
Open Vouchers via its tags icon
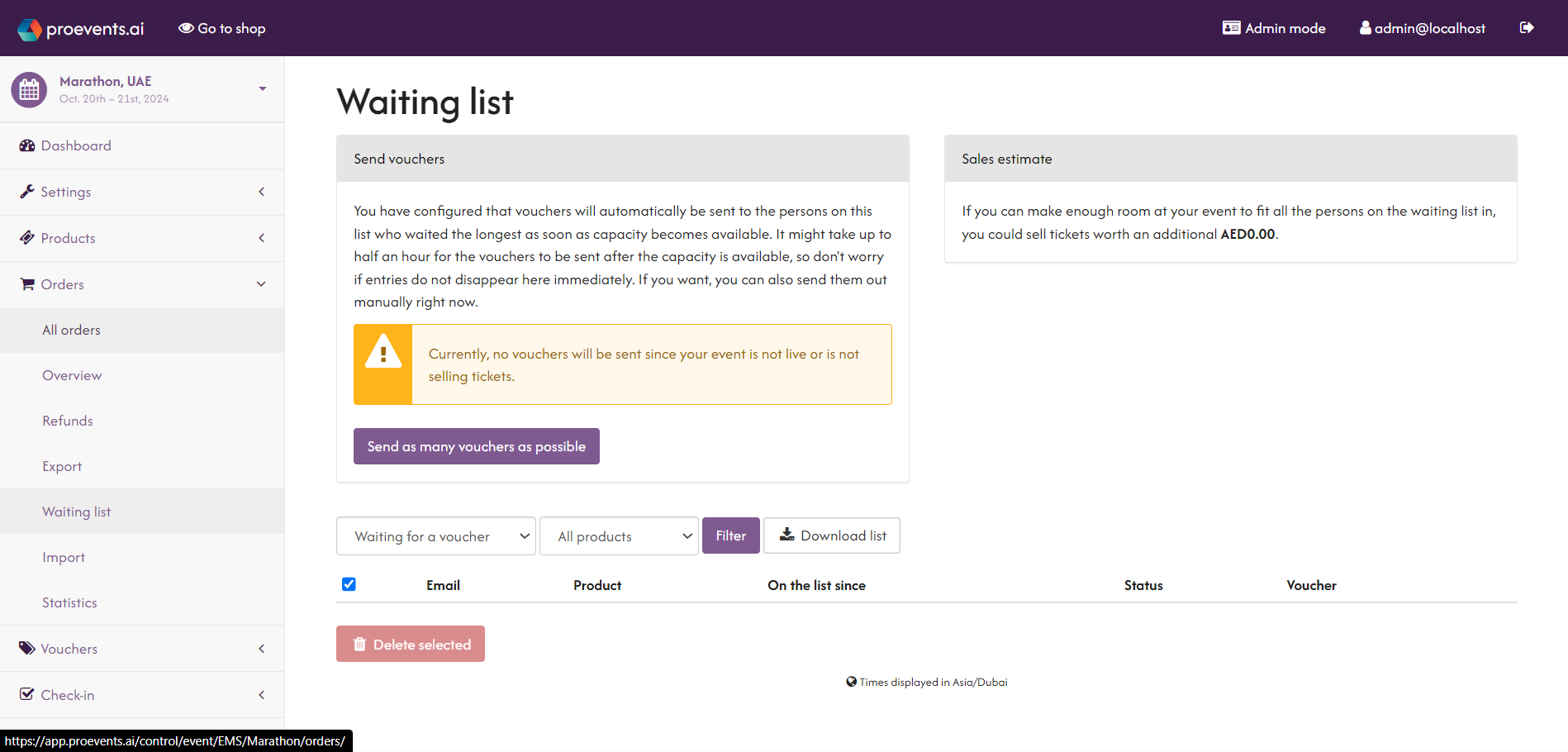coord(27,648)
